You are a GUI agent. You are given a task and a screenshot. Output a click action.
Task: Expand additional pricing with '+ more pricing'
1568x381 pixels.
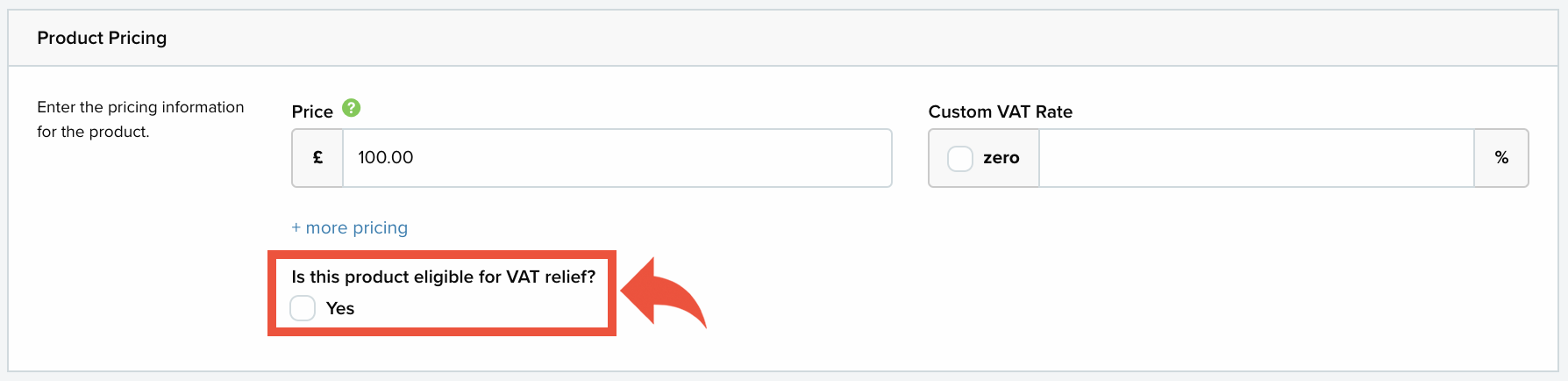point(350,227)
